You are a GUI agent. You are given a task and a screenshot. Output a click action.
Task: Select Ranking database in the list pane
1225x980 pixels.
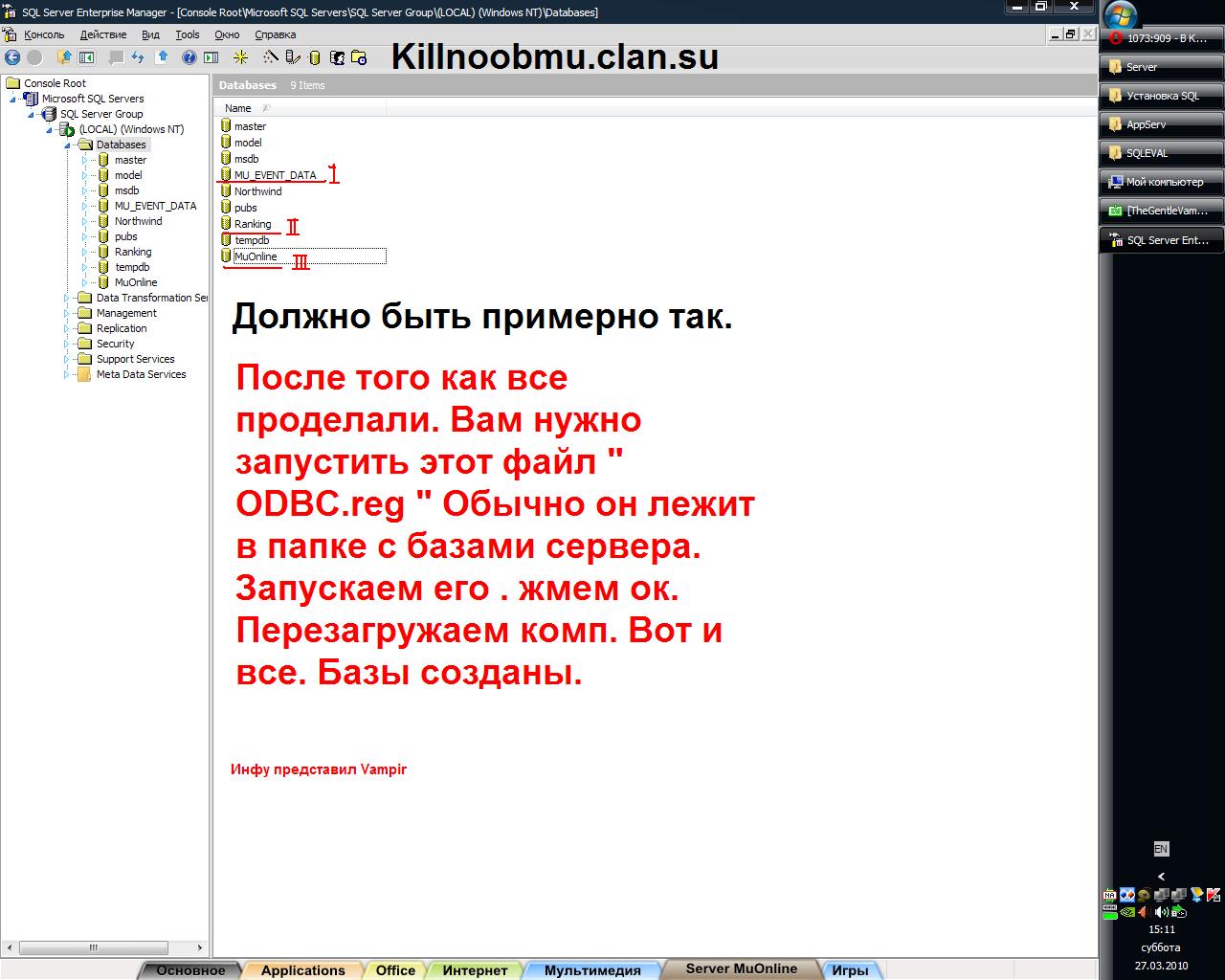coord(253,224)
